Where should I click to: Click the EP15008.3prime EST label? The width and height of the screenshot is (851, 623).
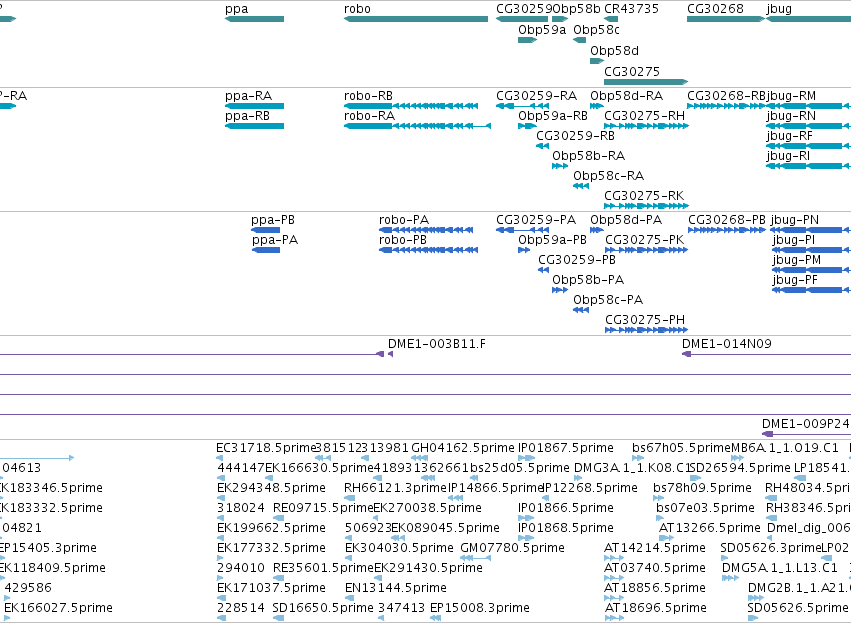point(480,608)
